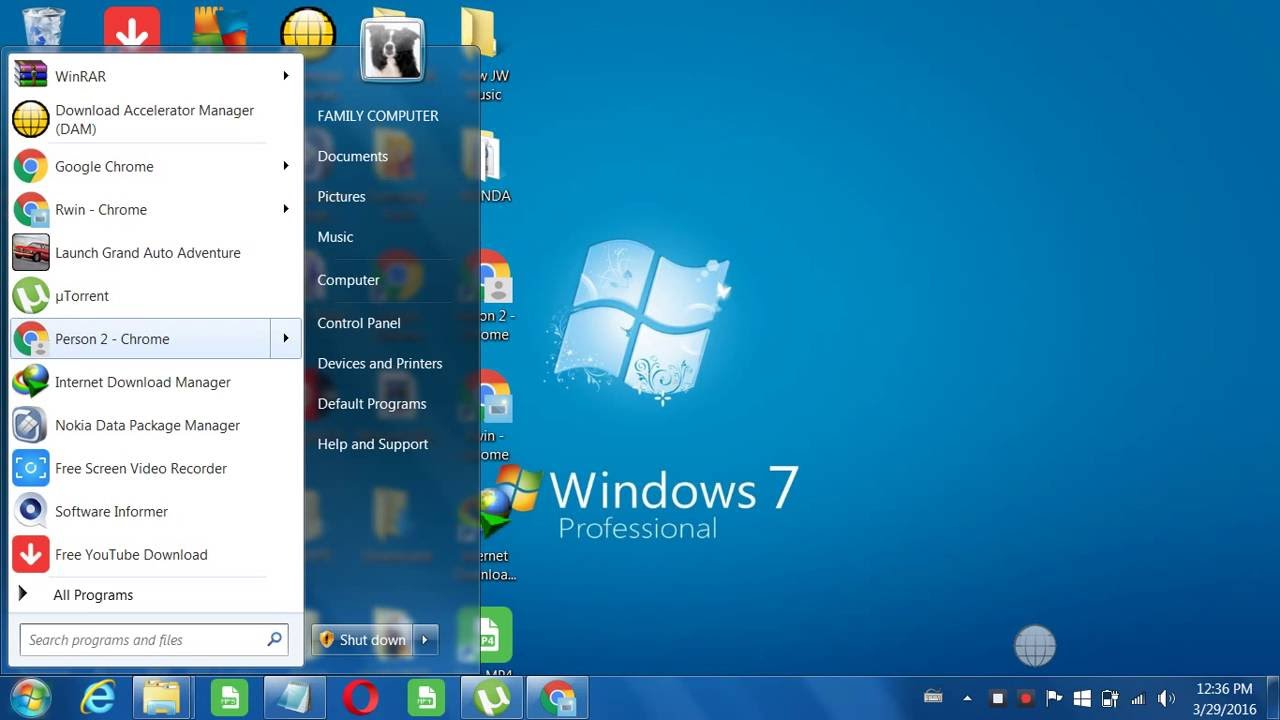Open File Explorer folder on taskbar

[x=163, y=697]
